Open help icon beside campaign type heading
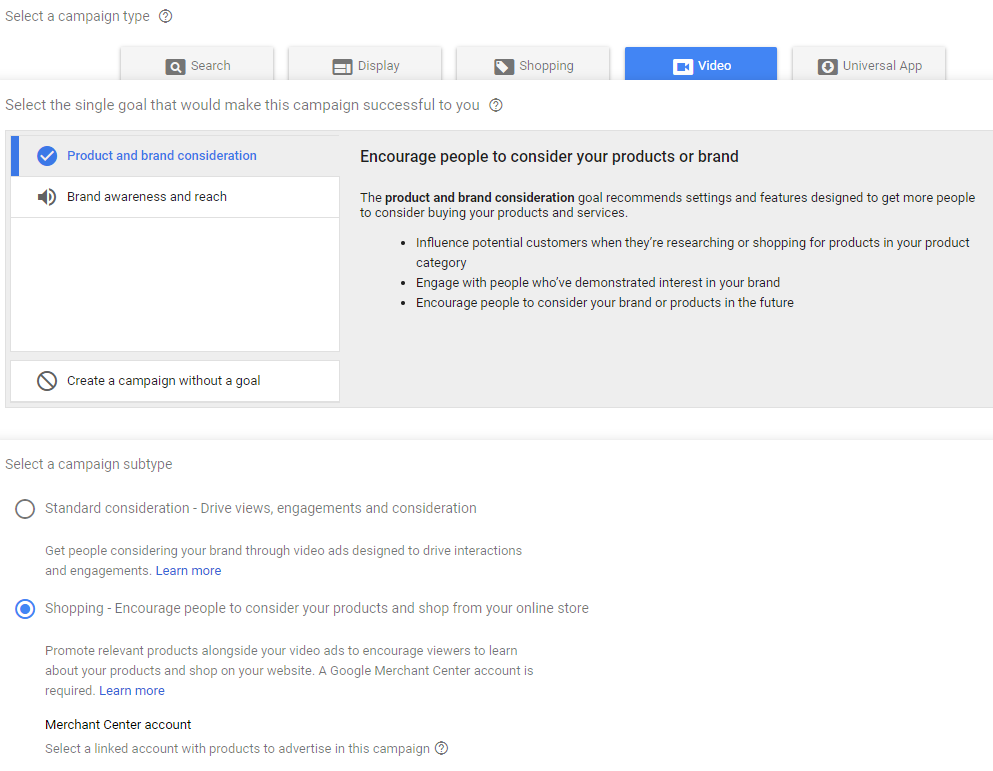This screenshot has height=771, width=993. [x=166, y=16]
